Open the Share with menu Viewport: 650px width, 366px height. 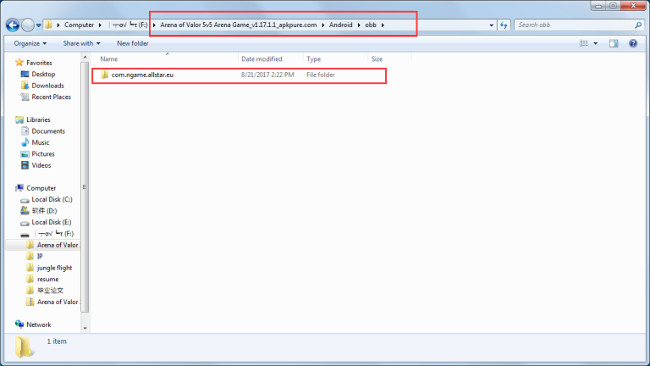pyautogui.click(x=81, y=44)
